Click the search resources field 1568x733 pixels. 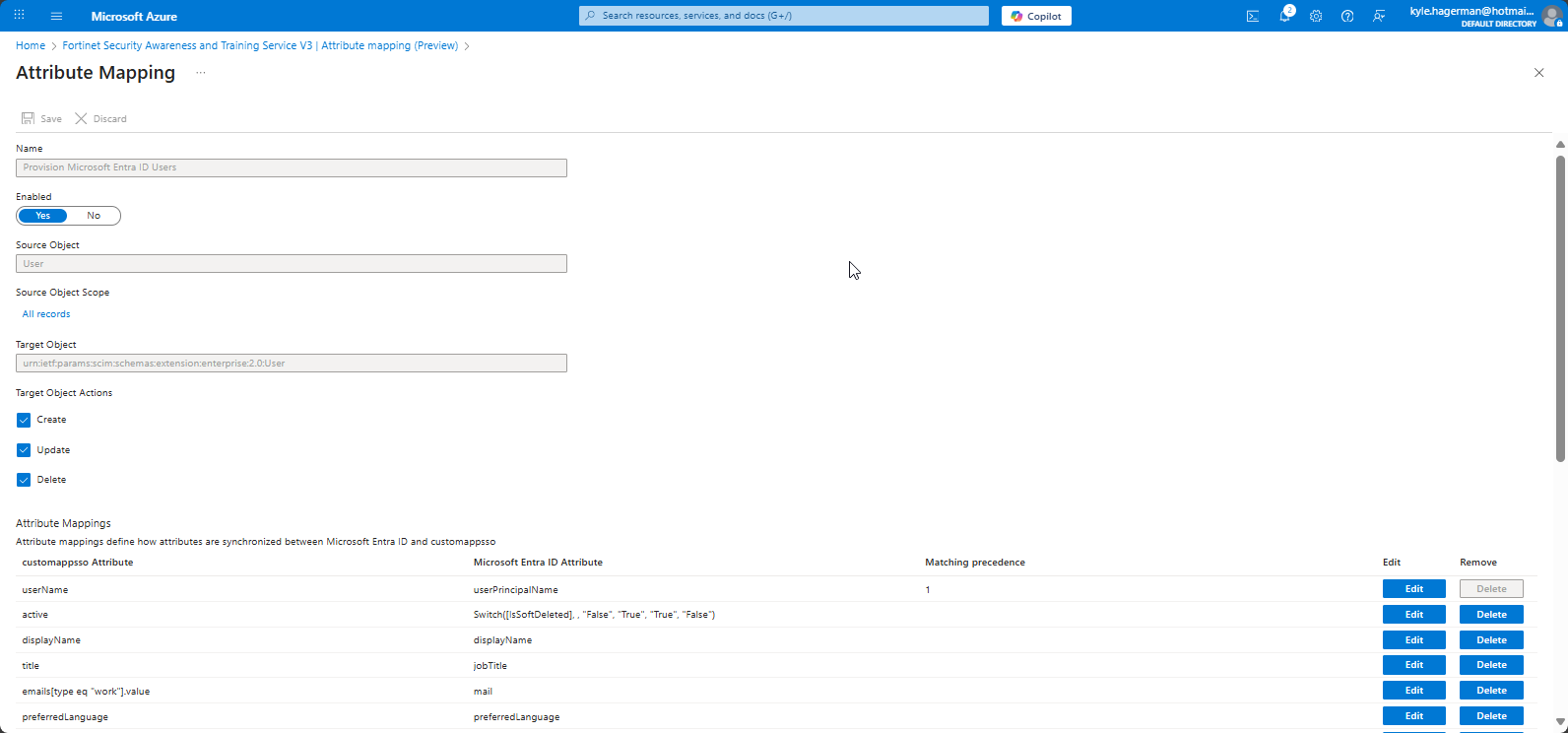coord(784,16)
